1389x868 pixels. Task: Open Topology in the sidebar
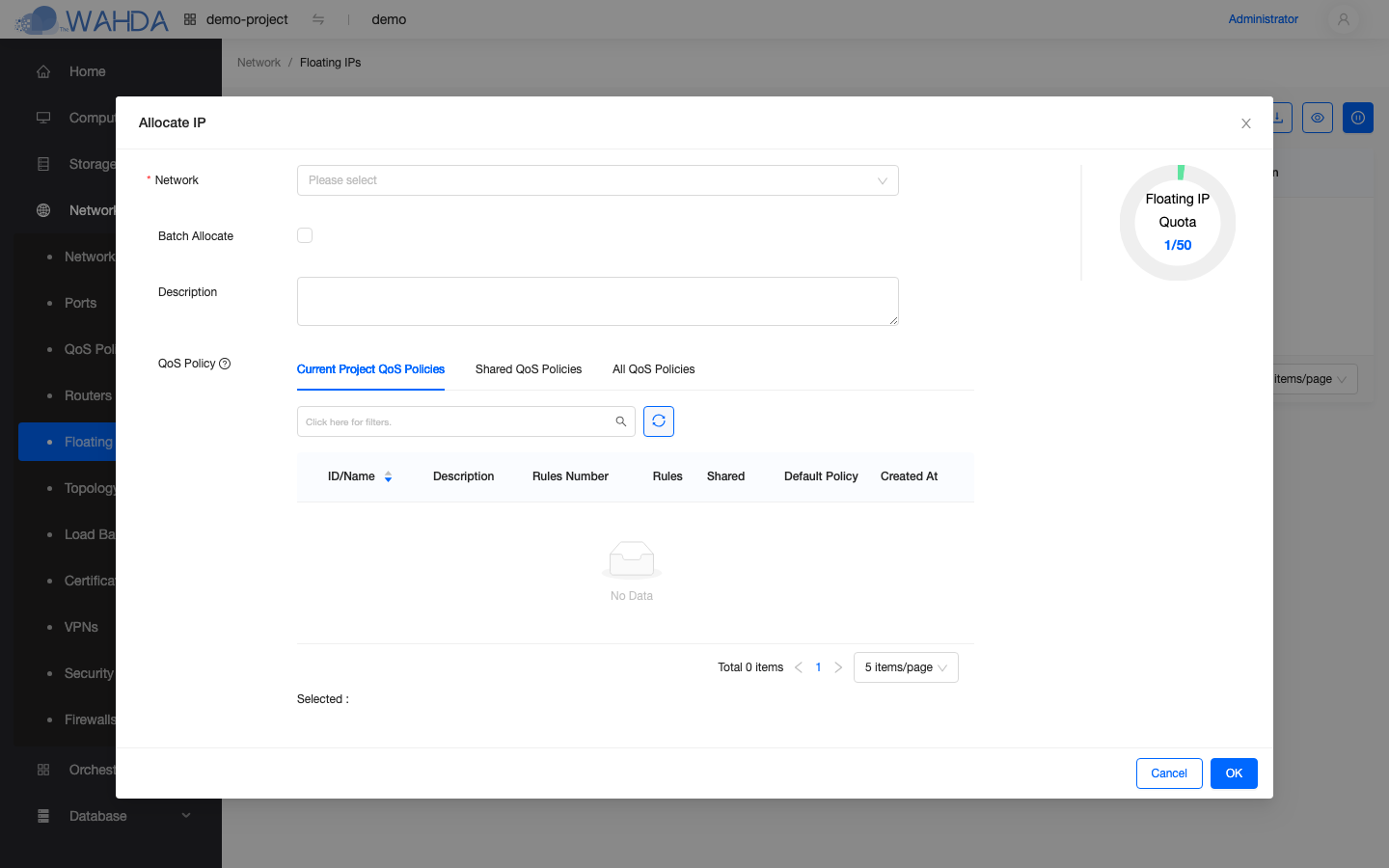click(x=90, y=488)
